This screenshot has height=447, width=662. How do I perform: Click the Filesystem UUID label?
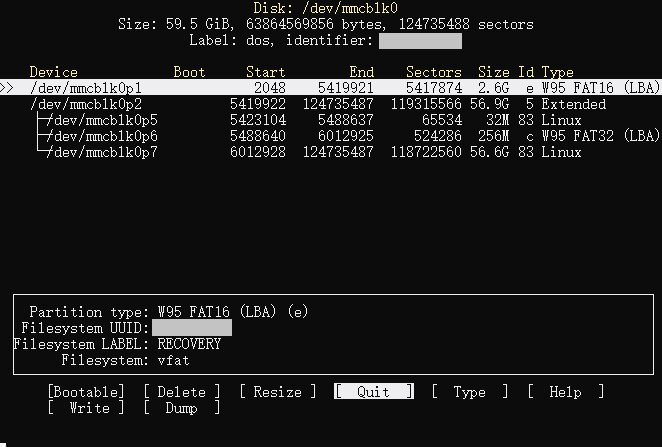(85, 328)
